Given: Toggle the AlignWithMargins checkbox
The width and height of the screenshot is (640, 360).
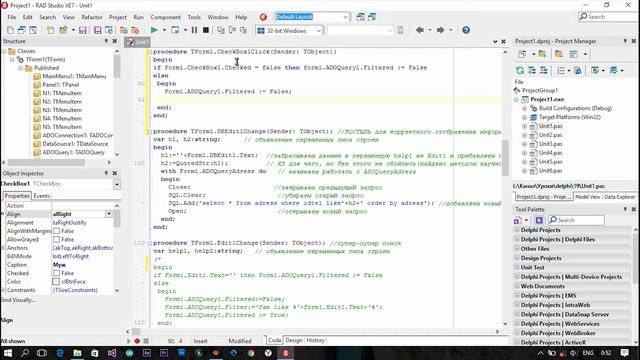Looking at the screenshot, I should (x=56, y=231).
